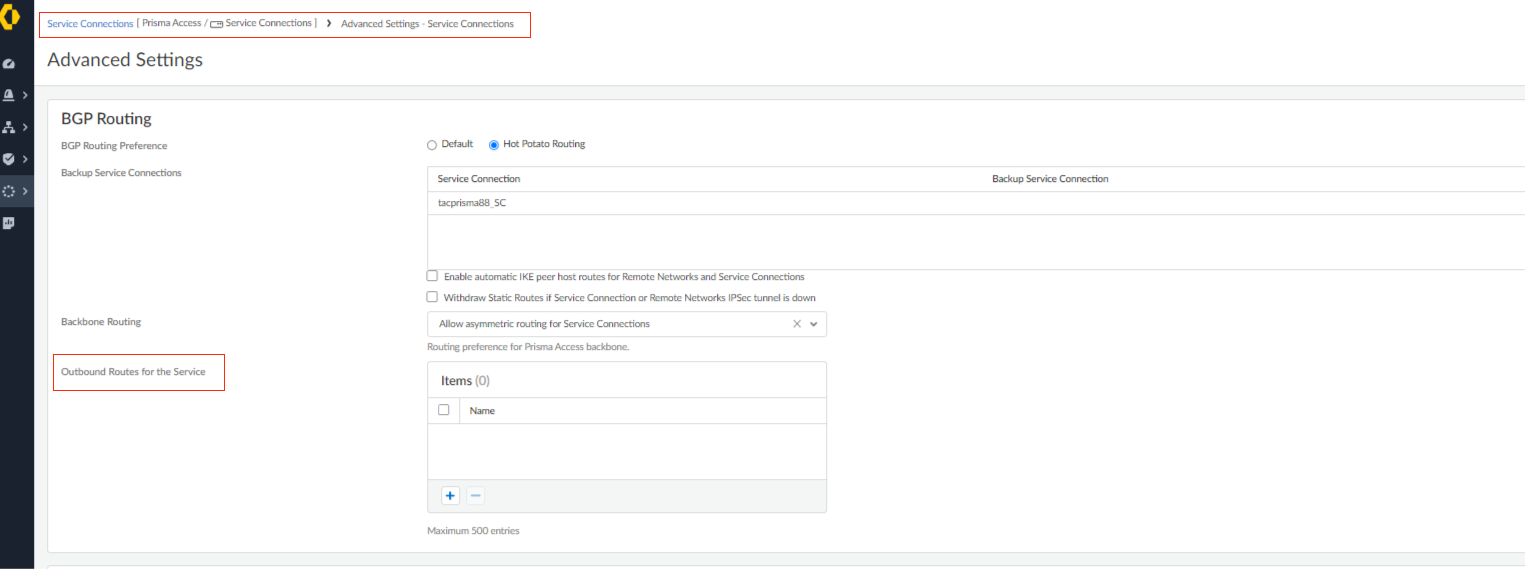Select the Hot Potato Routing option

pyautogui.click(x=494, y=145)
